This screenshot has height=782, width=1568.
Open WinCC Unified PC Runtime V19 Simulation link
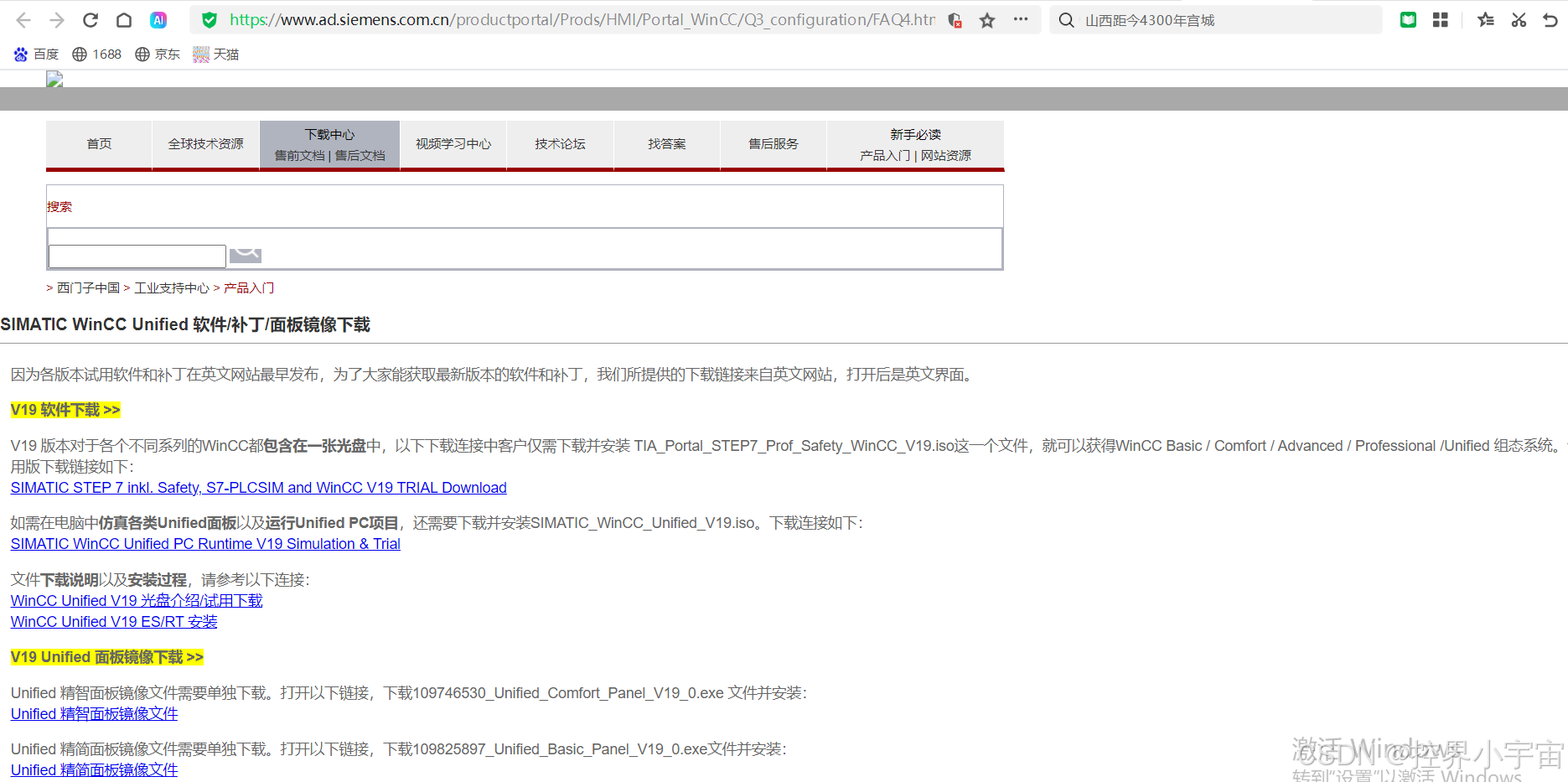click(x=205, y=544)
